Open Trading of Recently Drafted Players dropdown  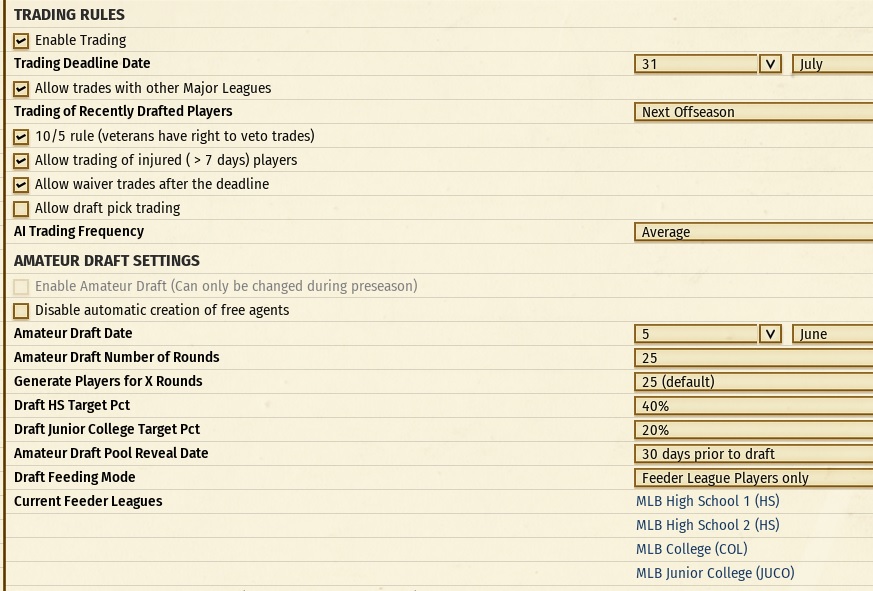pos(753,112)
